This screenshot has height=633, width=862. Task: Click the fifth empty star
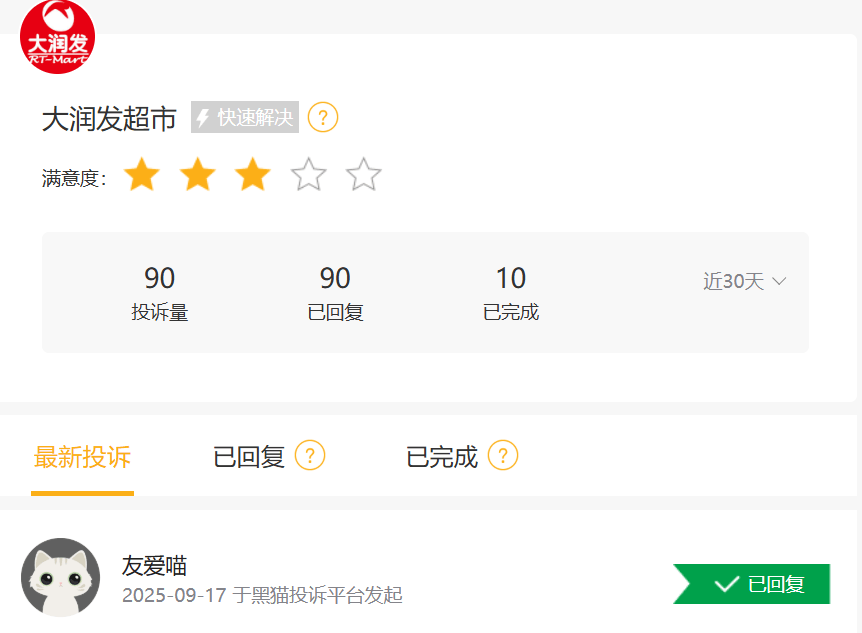click(x=364, y=175)
